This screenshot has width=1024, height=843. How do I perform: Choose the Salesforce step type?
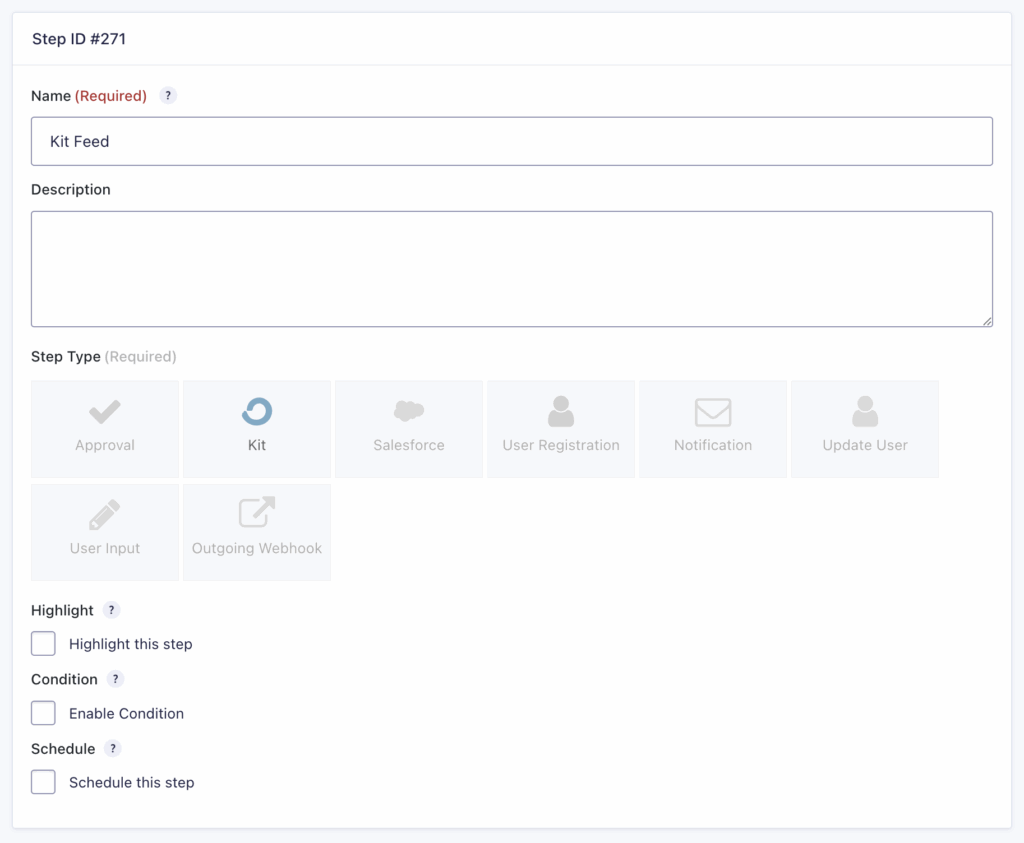pyautogui.click(x=408, y=428)
